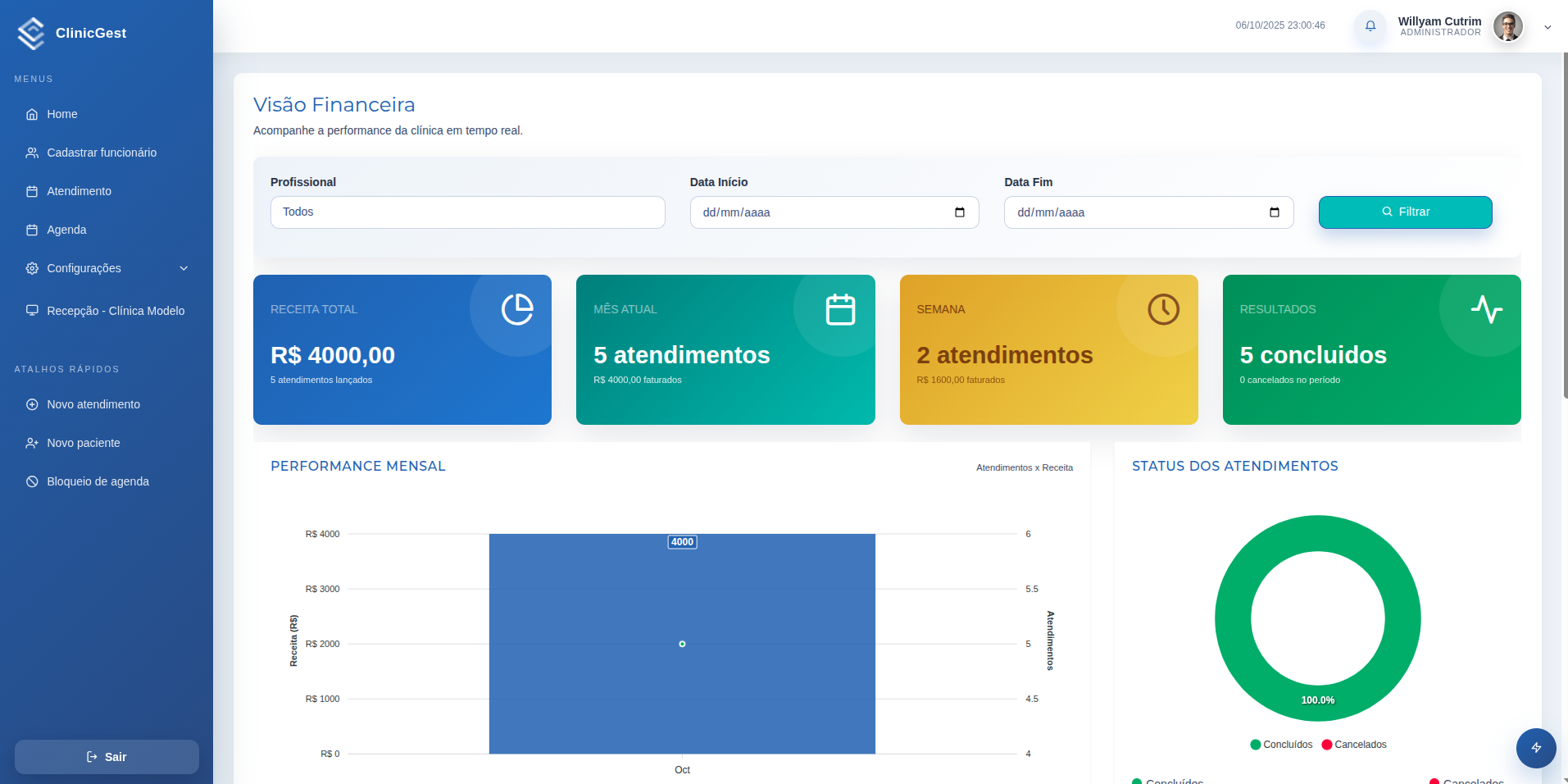The width and height of the screenshot is (1568, 784).
Task: Toggle the Concluídos legend in donut chart
Action: [x=1281, y=745]
